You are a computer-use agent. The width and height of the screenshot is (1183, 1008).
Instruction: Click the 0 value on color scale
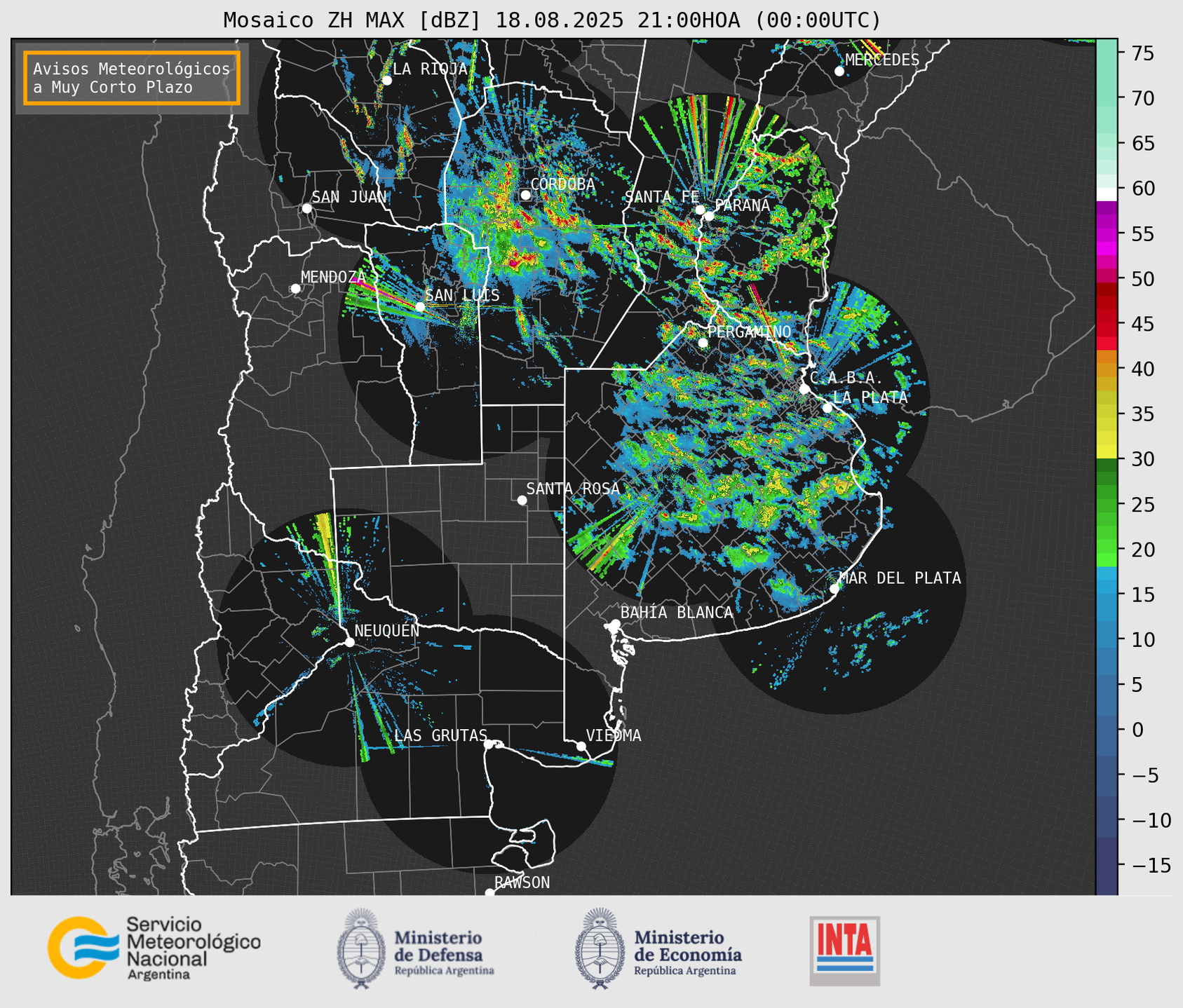[x=1137, y=730]
